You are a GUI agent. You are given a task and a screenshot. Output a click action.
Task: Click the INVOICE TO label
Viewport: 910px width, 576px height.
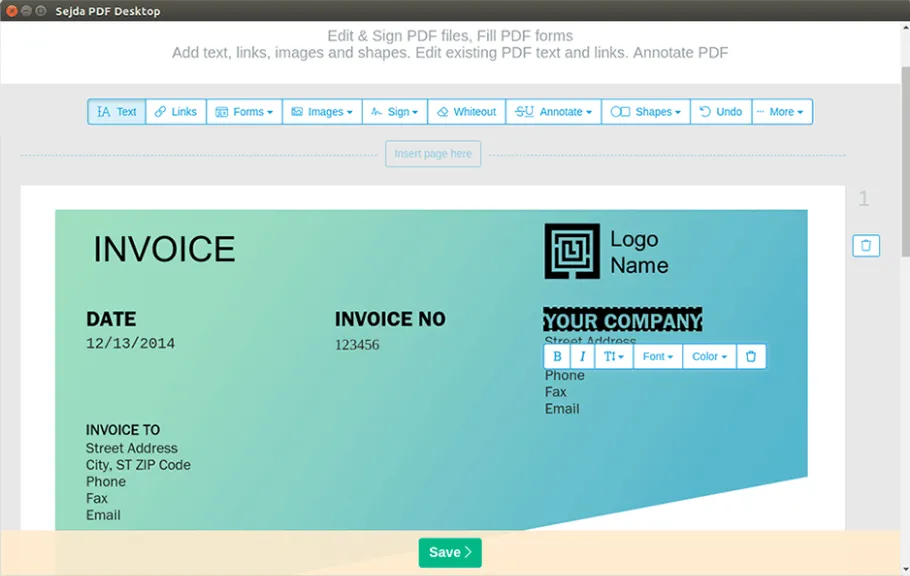[x=122, y=430]
